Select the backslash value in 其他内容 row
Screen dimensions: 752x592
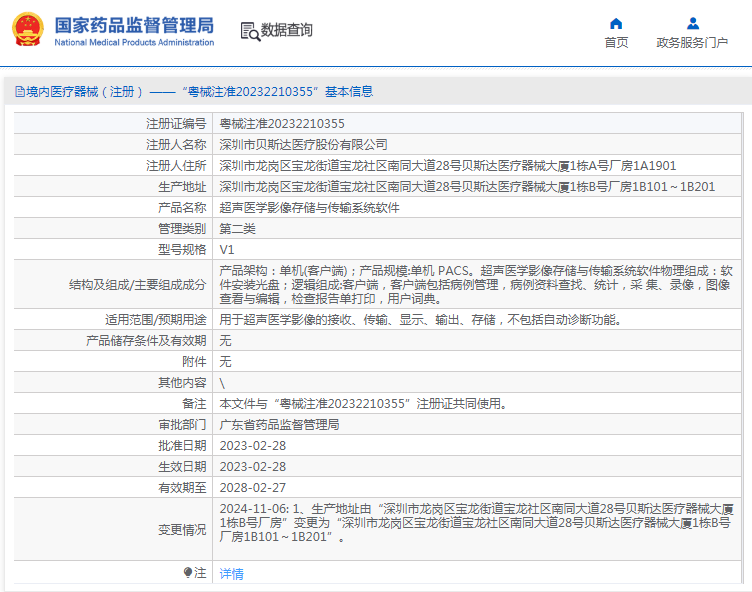[222, 383]
